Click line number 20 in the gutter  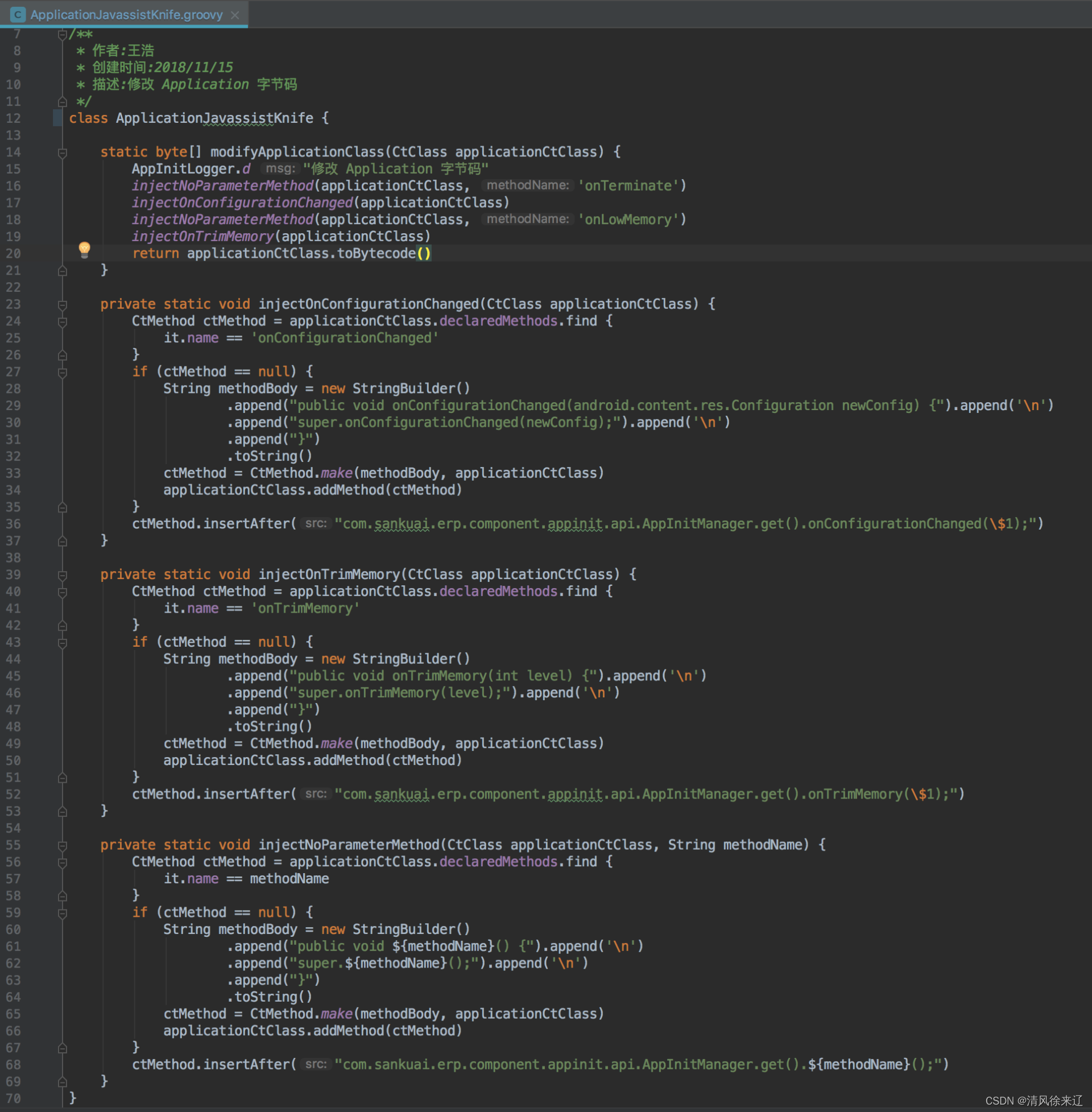(13, 254)
